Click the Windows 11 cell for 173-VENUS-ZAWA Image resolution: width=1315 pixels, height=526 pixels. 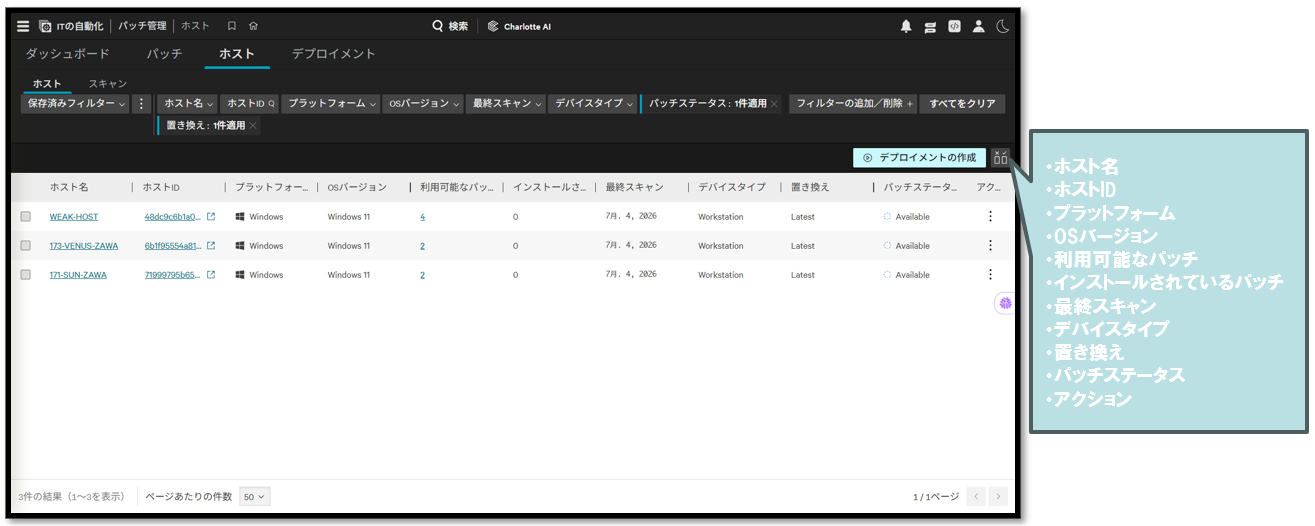[349, 246]
